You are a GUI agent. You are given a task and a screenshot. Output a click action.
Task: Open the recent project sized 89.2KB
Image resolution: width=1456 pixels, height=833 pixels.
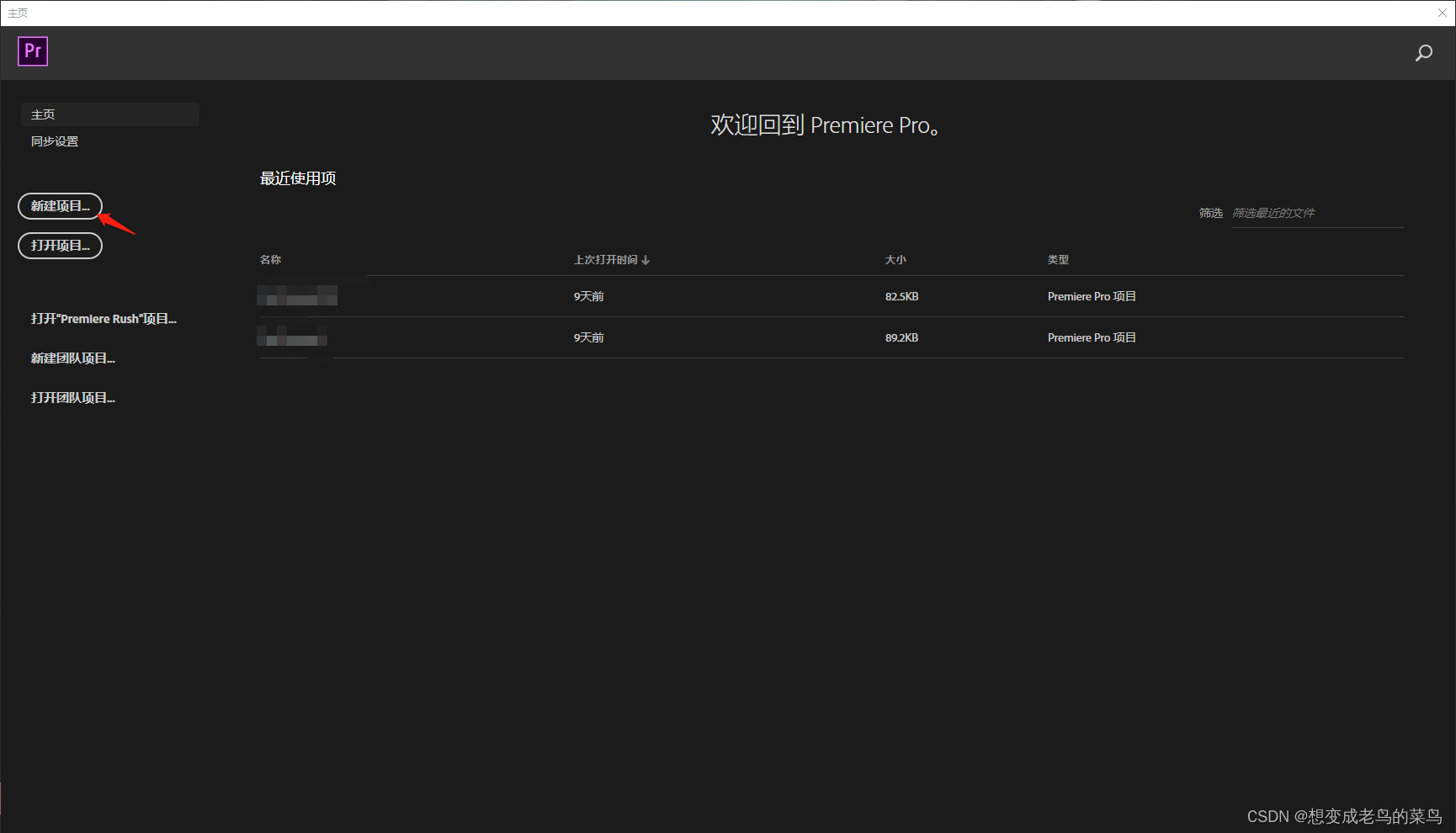831,337
